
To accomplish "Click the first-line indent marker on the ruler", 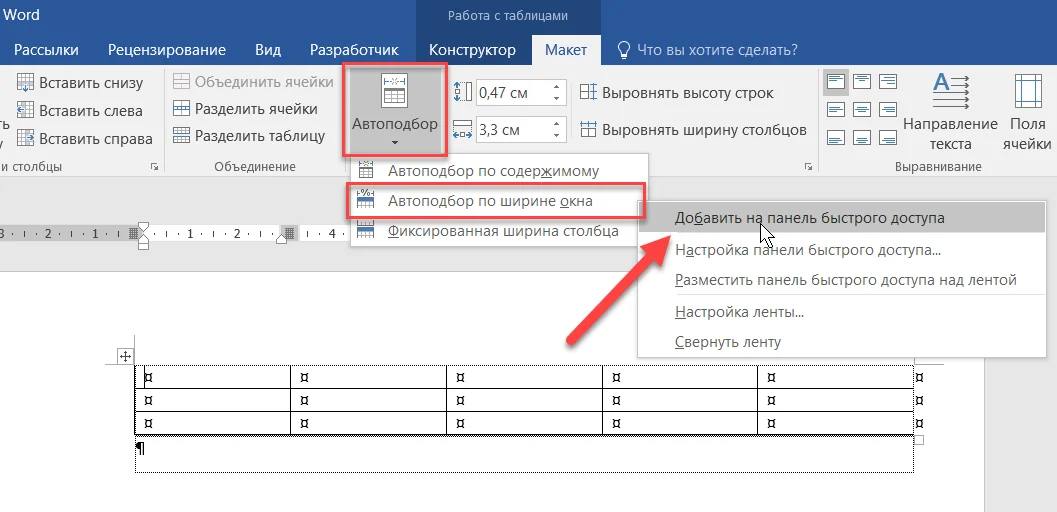I will click(143, 227).
